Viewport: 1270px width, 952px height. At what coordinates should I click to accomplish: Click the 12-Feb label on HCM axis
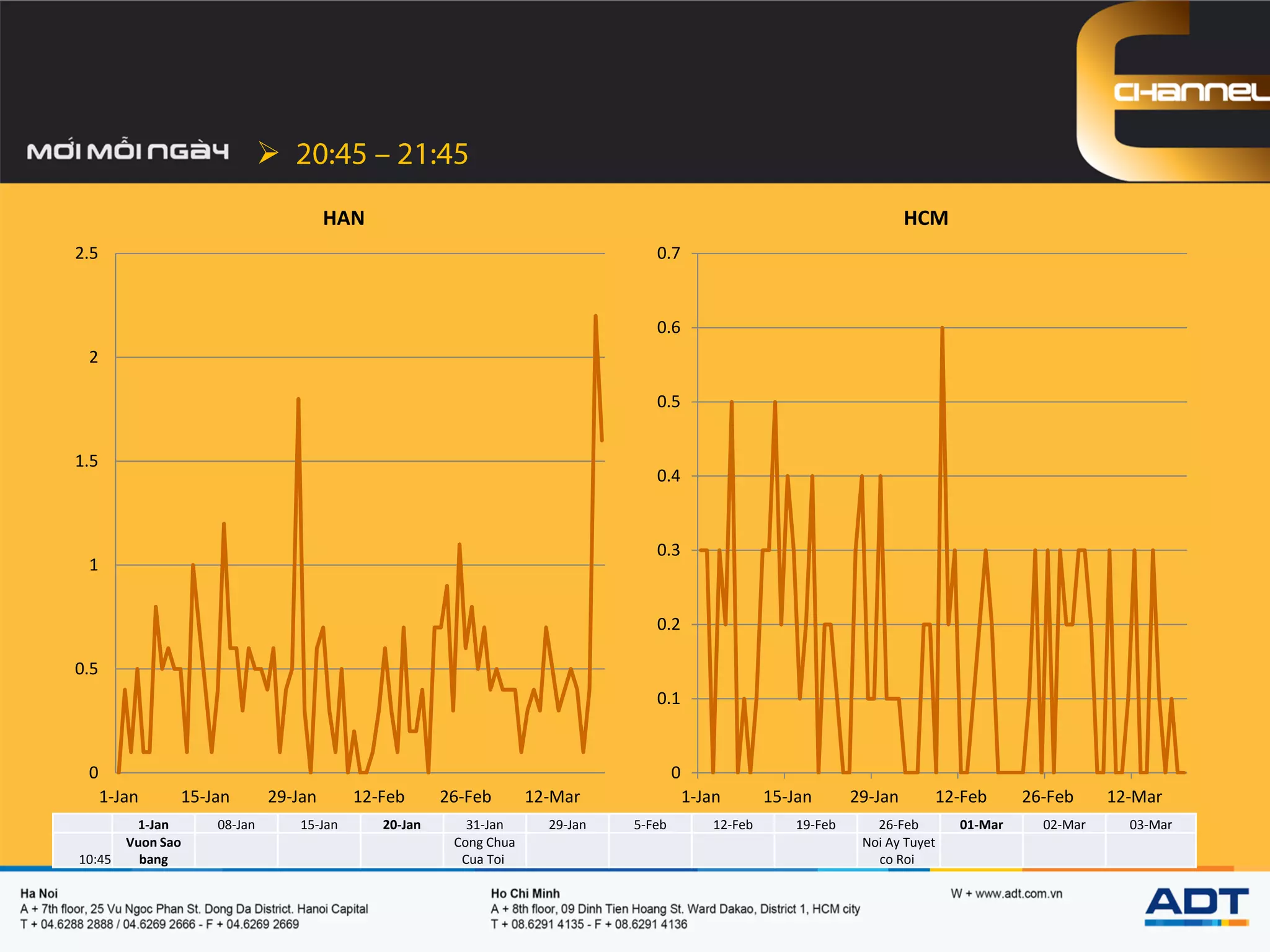tap(960, 796)
